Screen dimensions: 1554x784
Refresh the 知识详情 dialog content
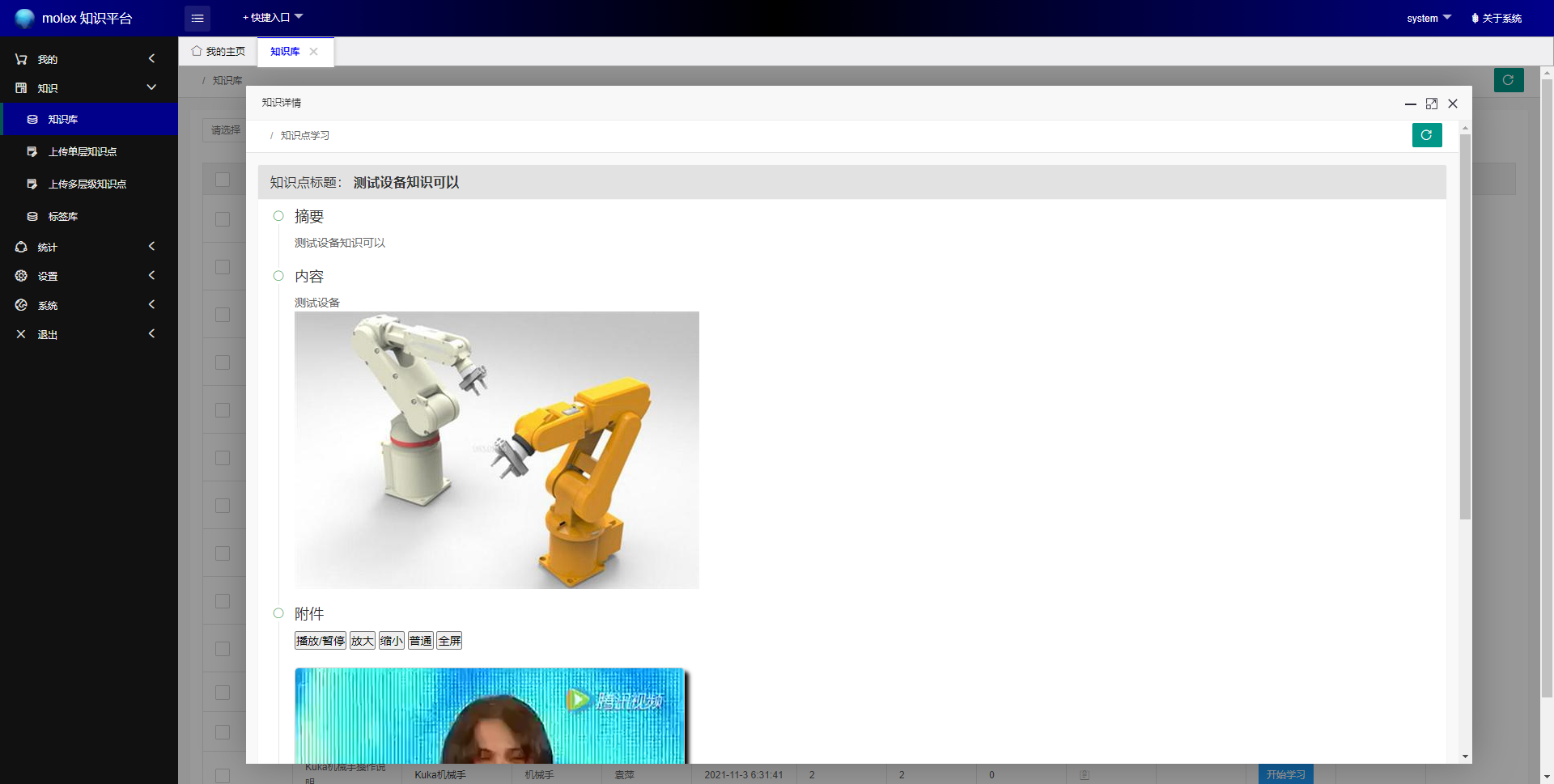coord(1427,135)
